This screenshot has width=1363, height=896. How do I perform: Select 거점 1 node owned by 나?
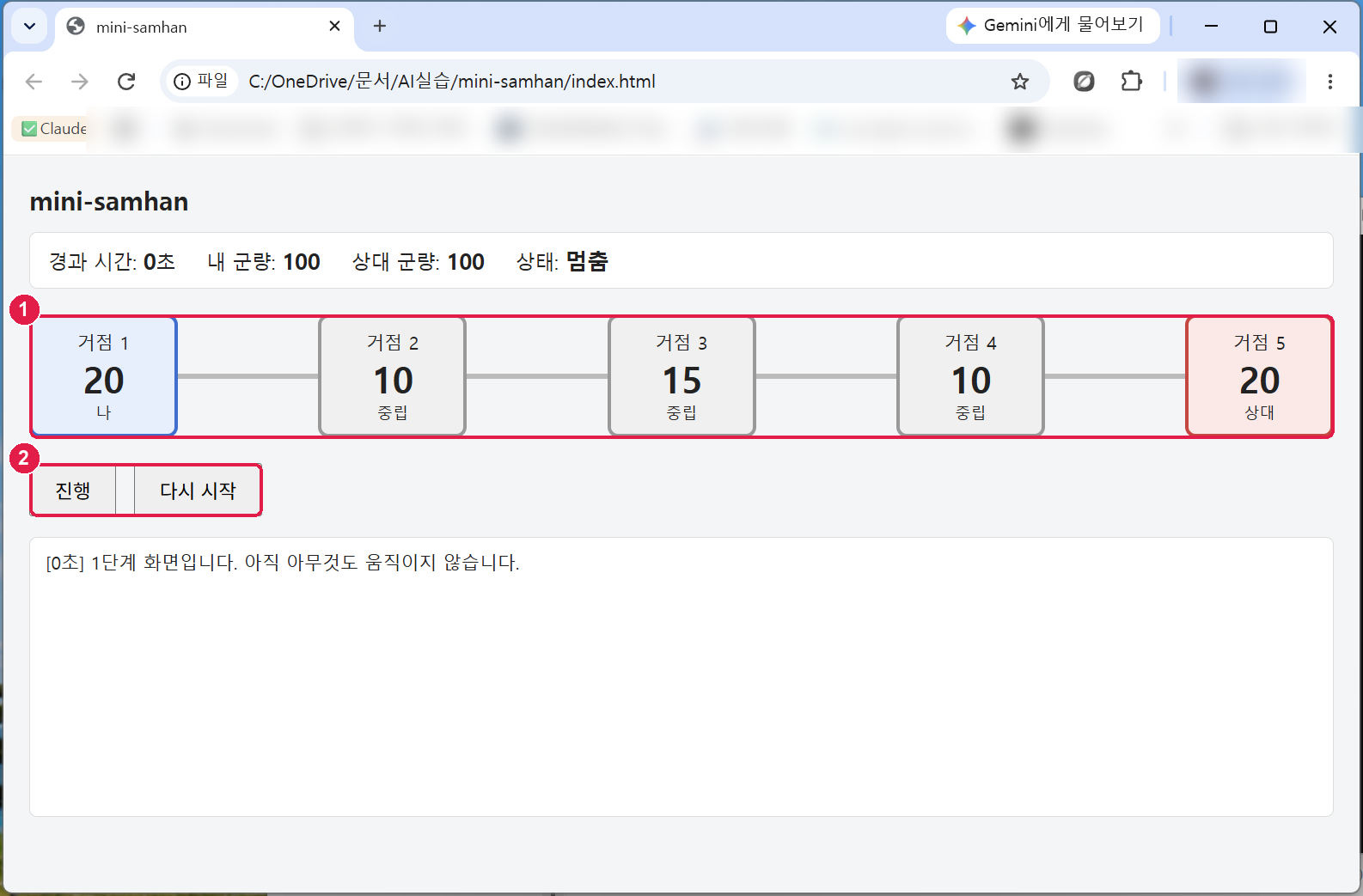tap(104, 376)
